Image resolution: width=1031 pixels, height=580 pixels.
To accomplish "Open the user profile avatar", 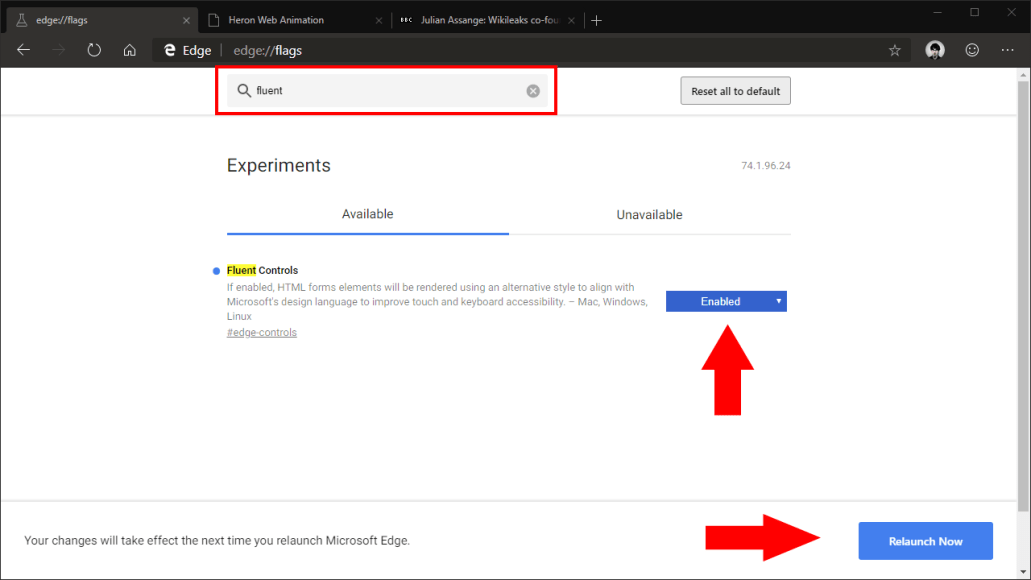I will (x=935, y=50).
